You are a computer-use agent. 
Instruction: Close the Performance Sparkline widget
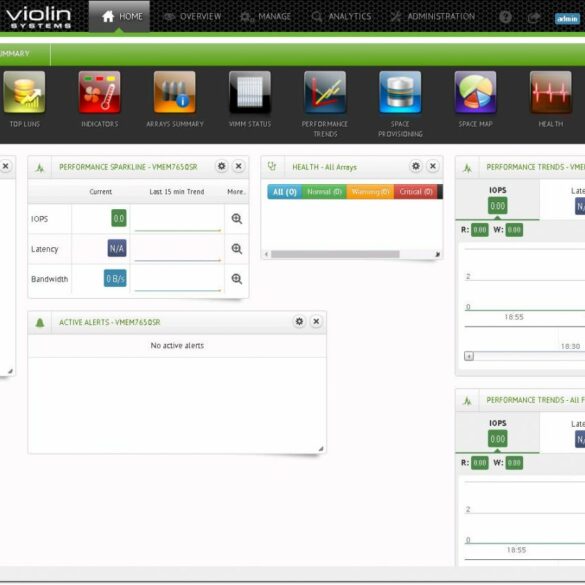point(239,166)
